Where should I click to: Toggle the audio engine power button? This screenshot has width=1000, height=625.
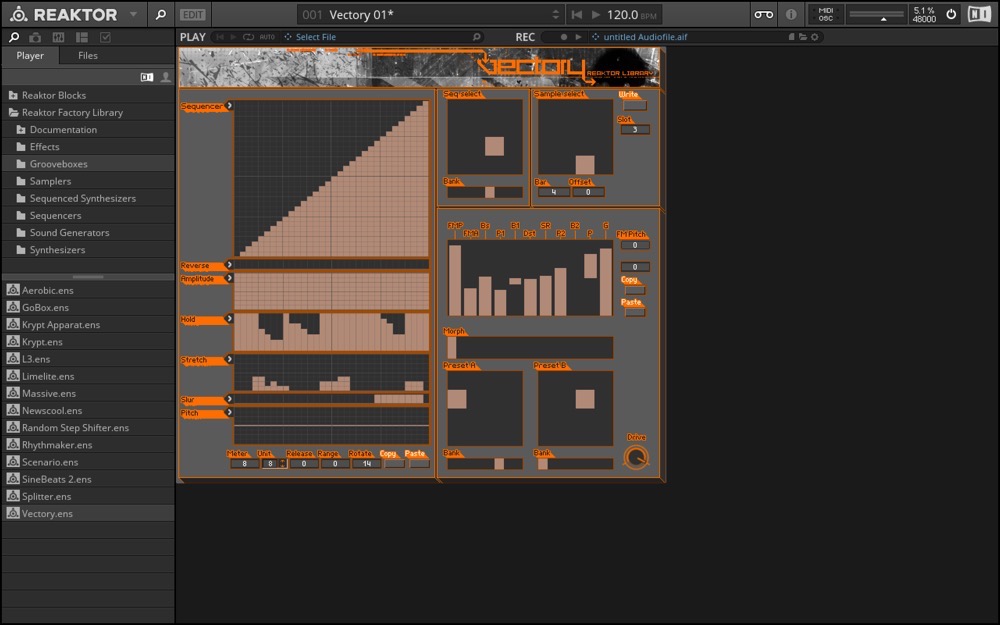[x=951, y=14]
